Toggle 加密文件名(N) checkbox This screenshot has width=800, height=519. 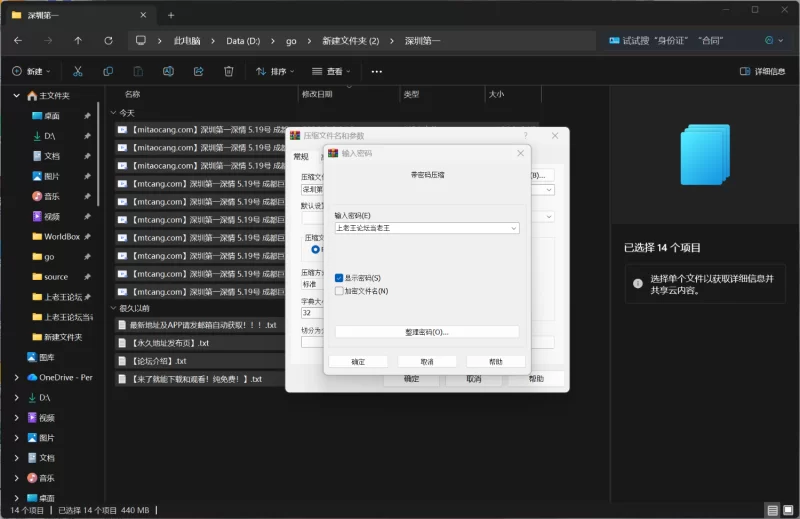coord(339,291)
